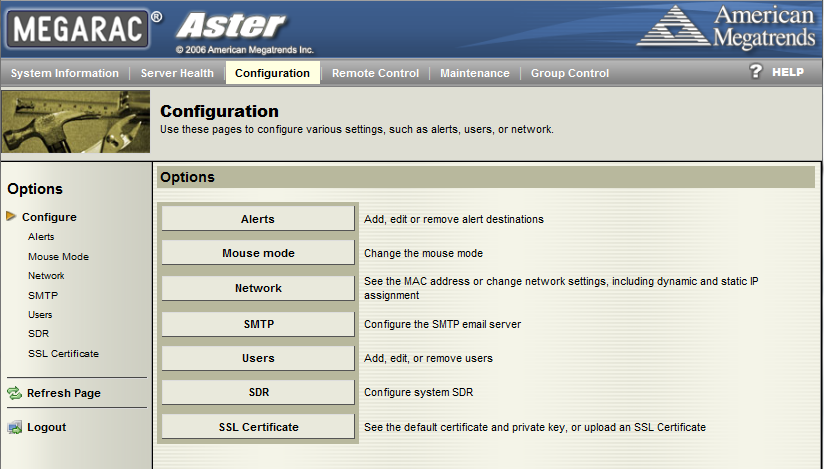This screenshot has width=824, height=469.
Task: Click the American Megatrends company name
Action: (x=765, y=26)
